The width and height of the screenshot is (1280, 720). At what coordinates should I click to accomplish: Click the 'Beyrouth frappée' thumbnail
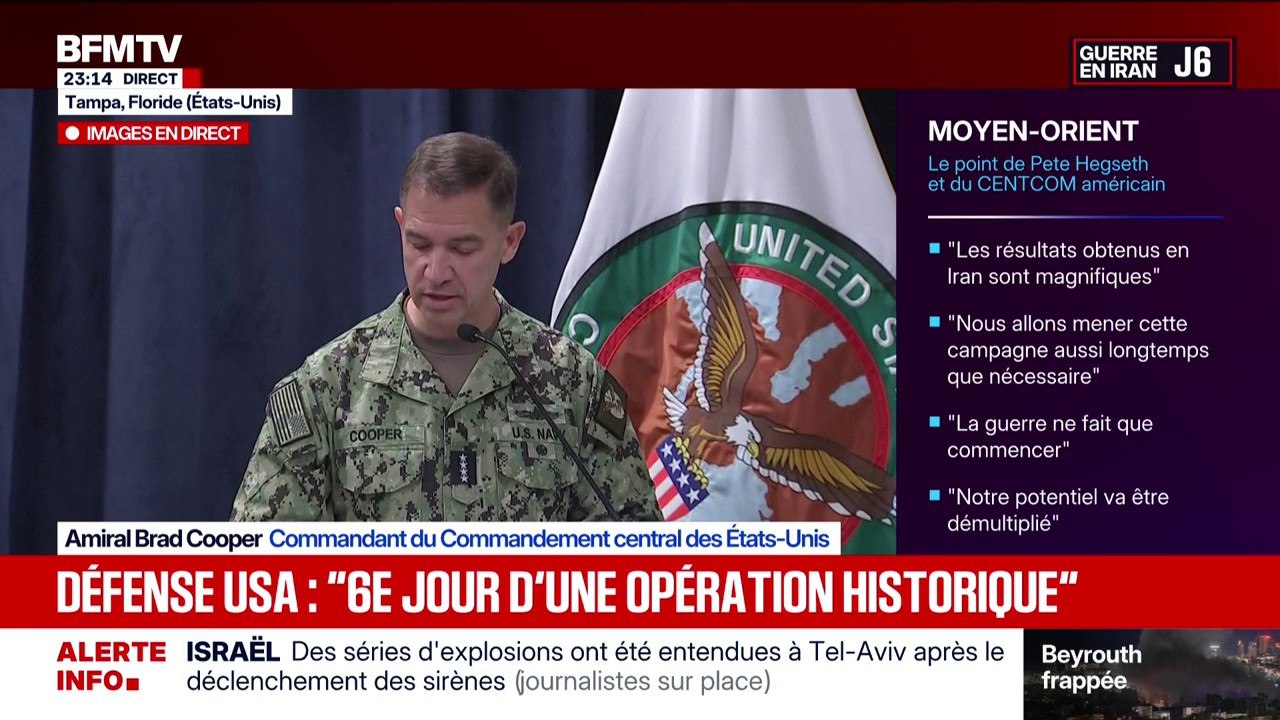tap(1152, 674)
